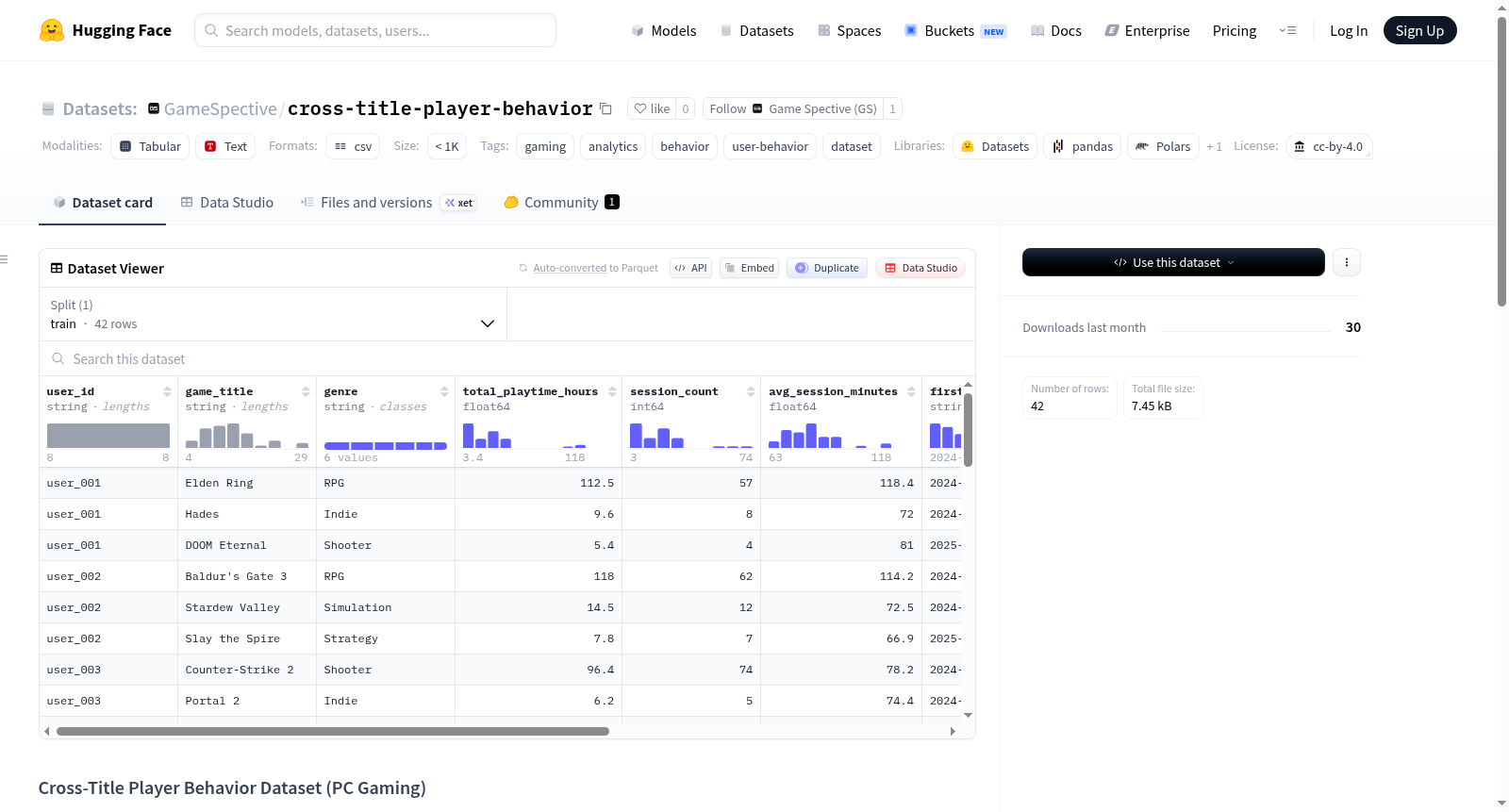
Task: Open the Buckets navigation item
Action: click(x=955, y=30)
